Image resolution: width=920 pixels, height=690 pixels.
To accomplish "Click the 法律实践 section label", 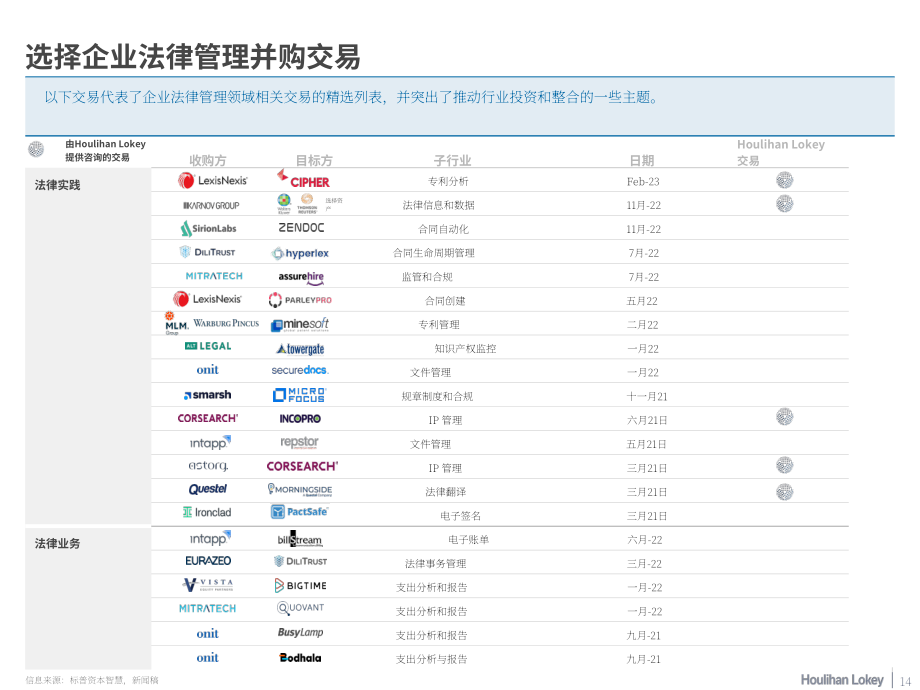I will (x=57, y=185).
